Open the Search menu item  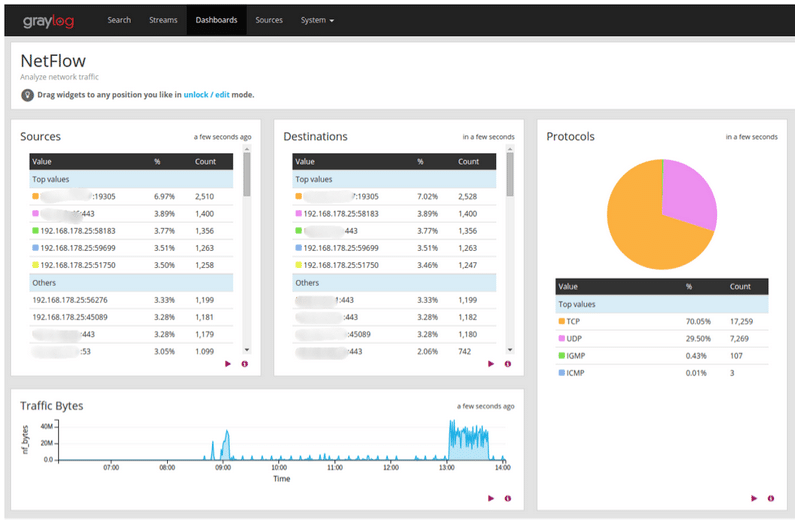coord(119,20)
